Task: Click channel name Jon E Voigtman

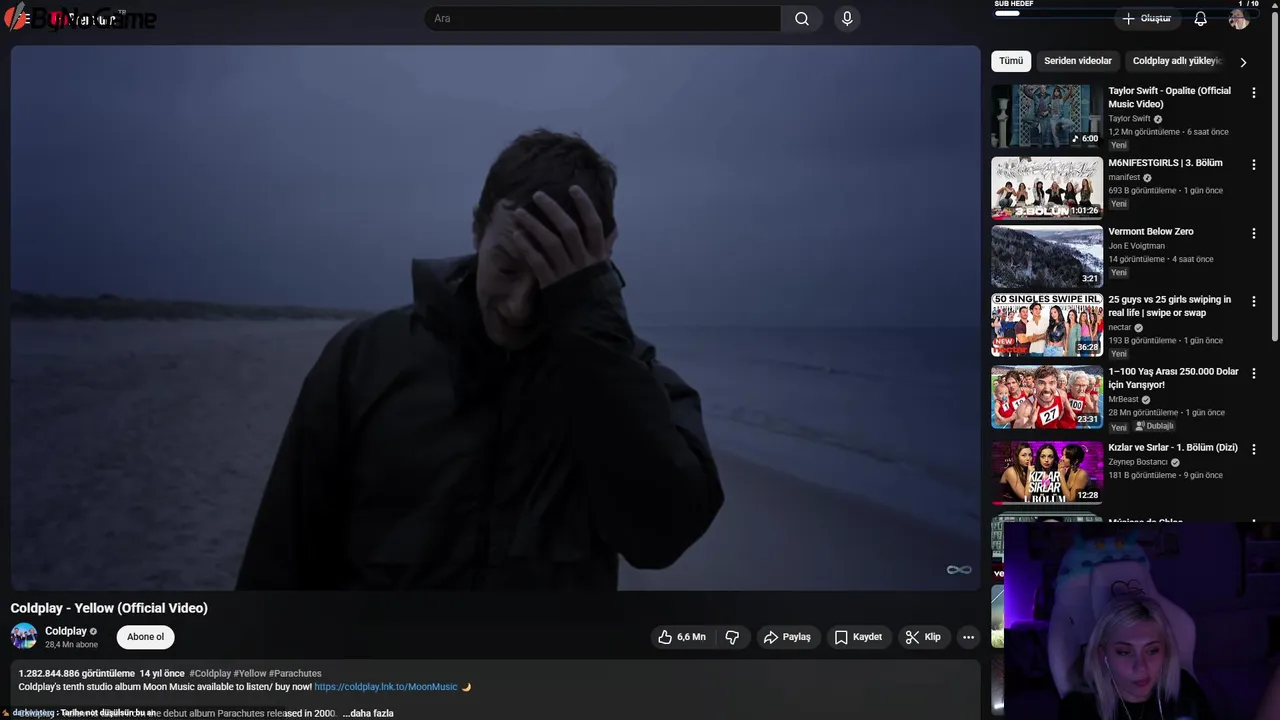Action: pos(1136,246)
